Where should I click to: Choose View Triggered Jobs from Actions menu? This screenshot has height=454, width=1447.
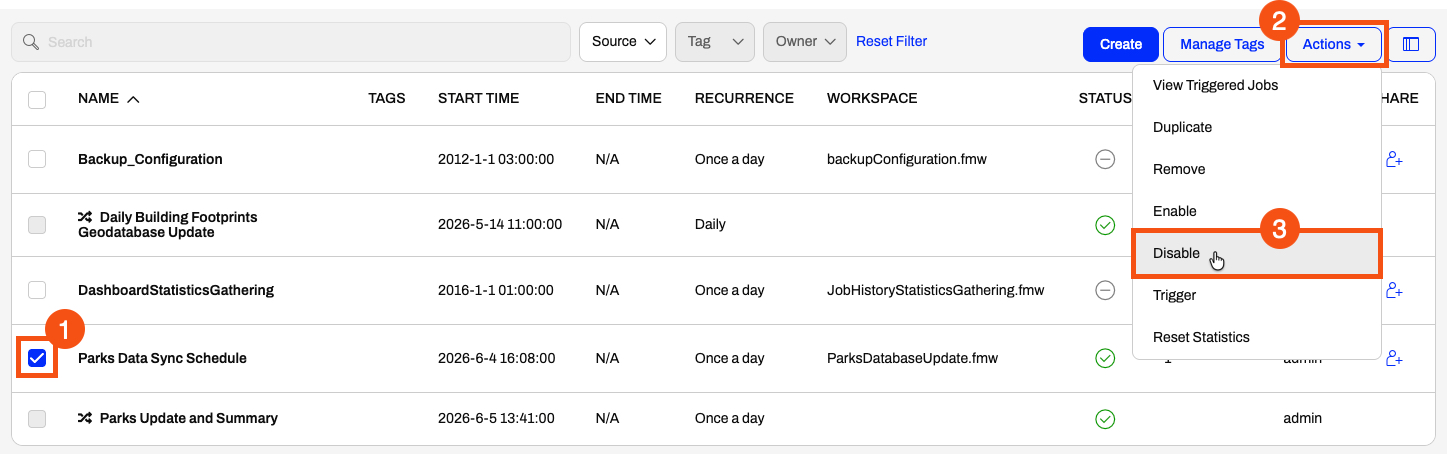point(1257,85)
